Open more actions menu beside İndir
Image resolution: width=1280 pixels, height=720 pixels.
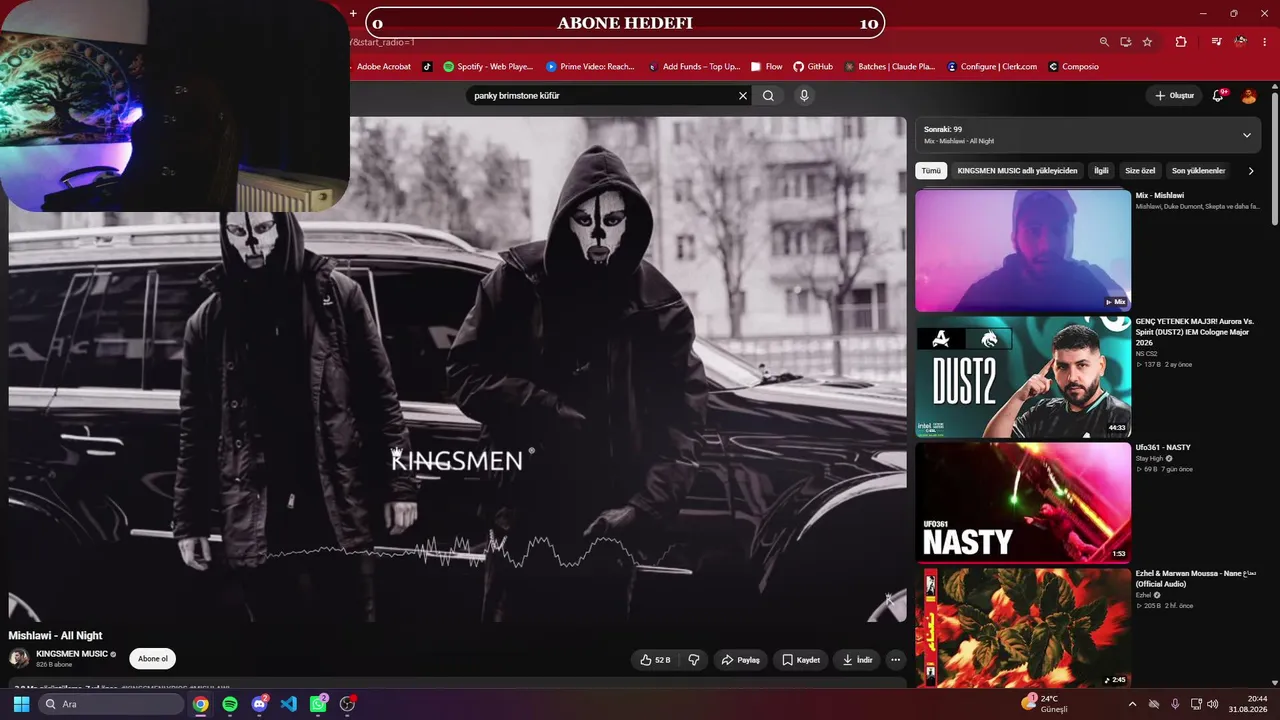895,660
